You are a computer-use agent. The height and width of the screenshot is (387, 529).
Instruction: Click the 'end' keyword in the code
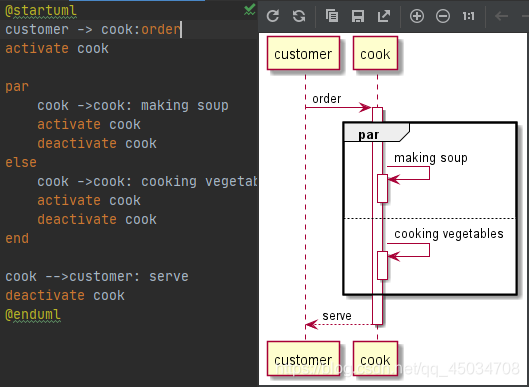17,238
